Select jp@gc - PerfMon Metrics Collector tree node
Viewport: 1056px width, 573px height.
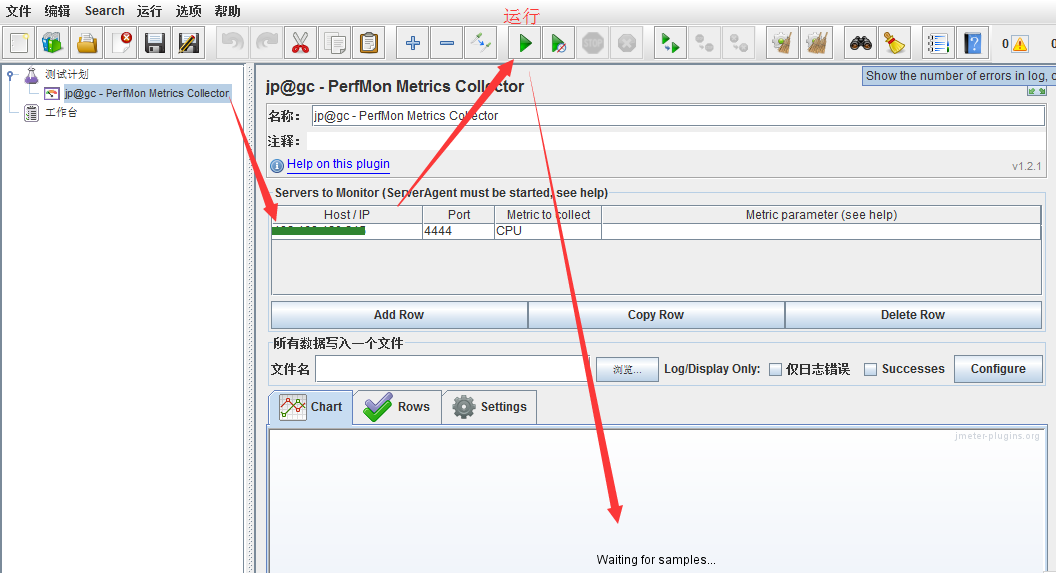(147, 93)
